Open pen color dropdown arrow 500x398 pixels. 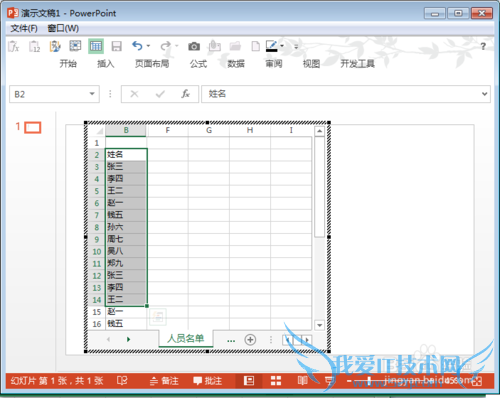(282, 46)
